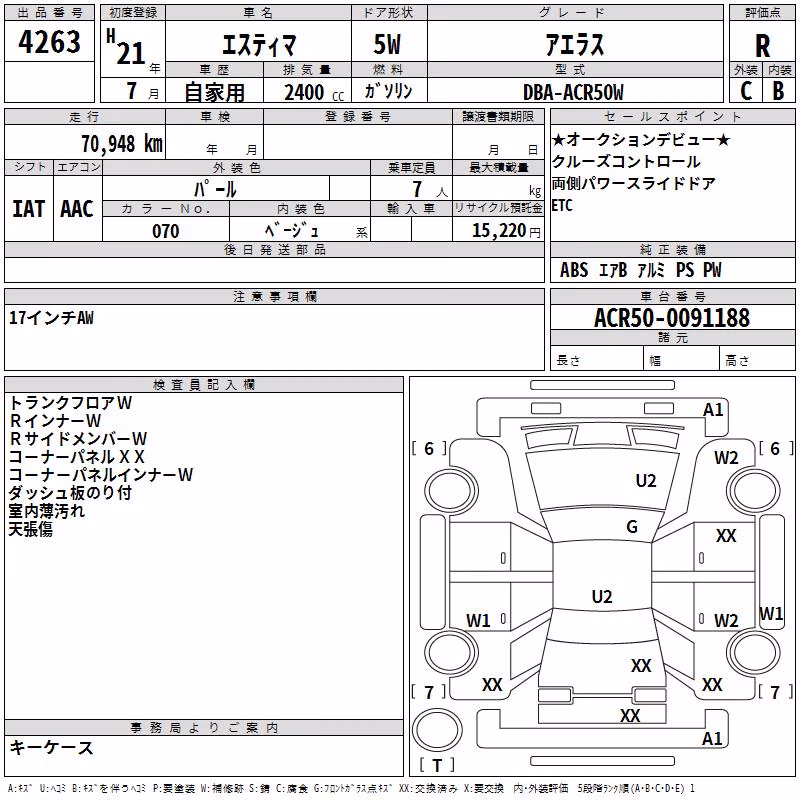Click the A1 mark on front bumper
The image size is (800, 800).
tap(713, 410)
